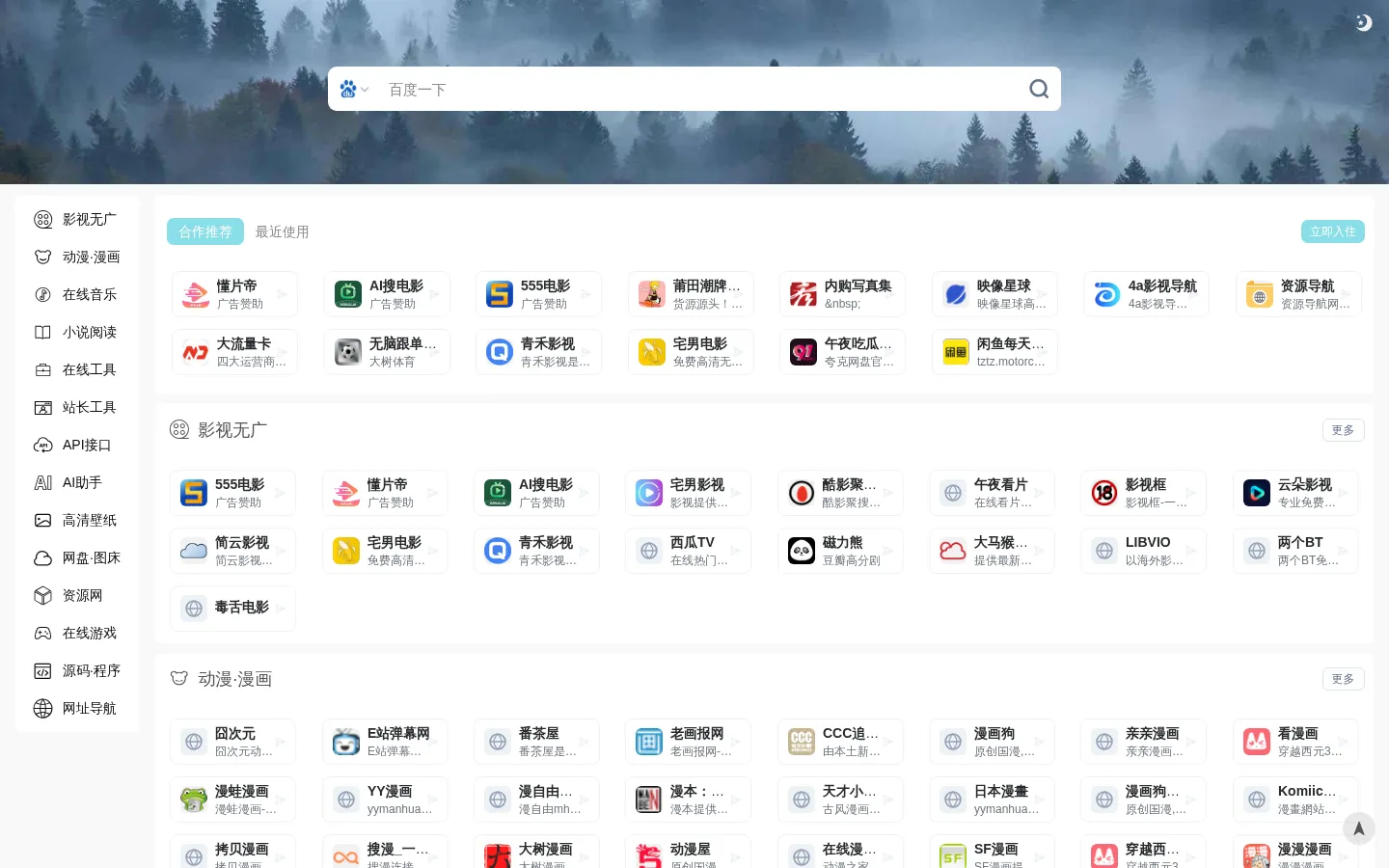Switch to the 合作推荐 tab

[205, 231]
